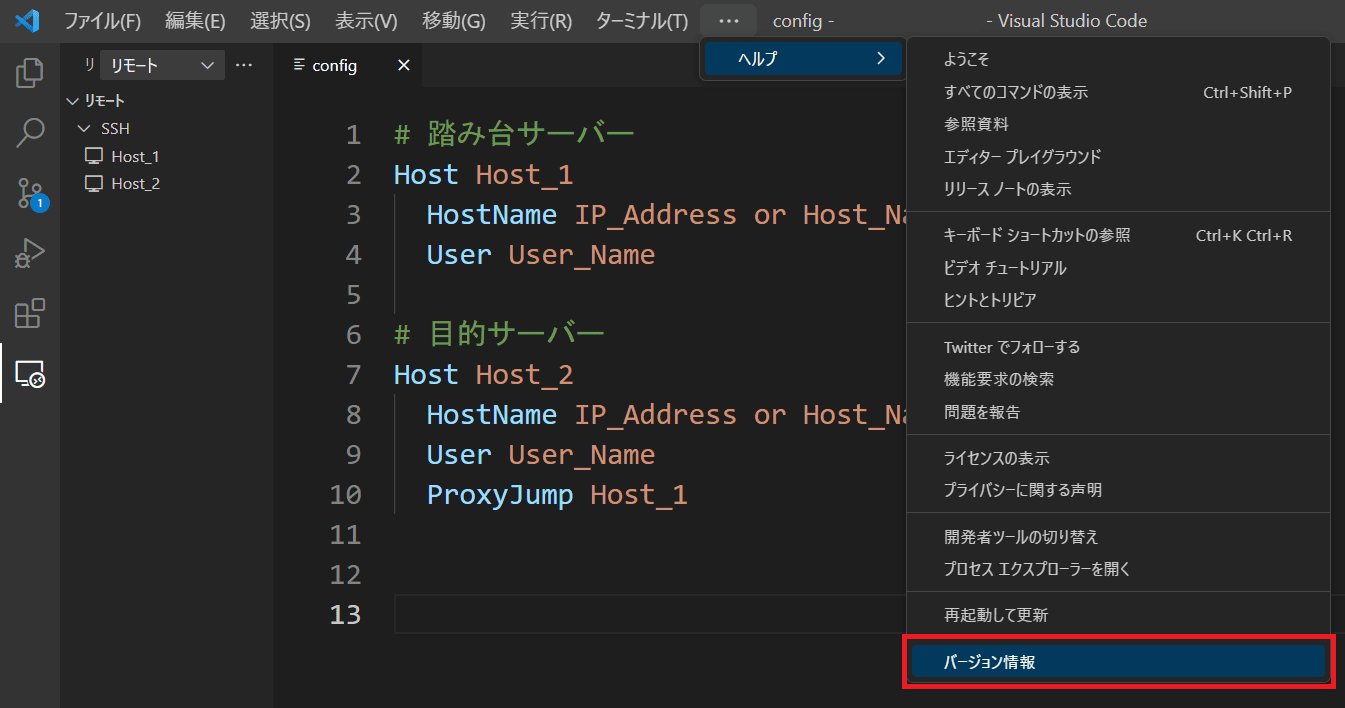Choose キーボード ショートカットの参照 entry
This screenshot has width=1345, height=708.
click(x=1118, y=235)
